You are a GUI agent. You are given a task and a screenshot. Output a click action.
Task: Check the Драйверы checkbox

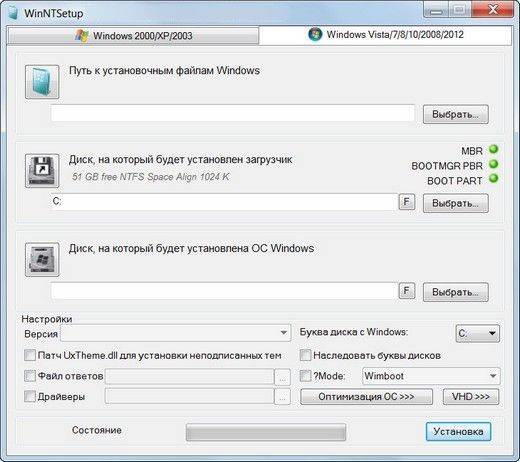coord(30,396)
